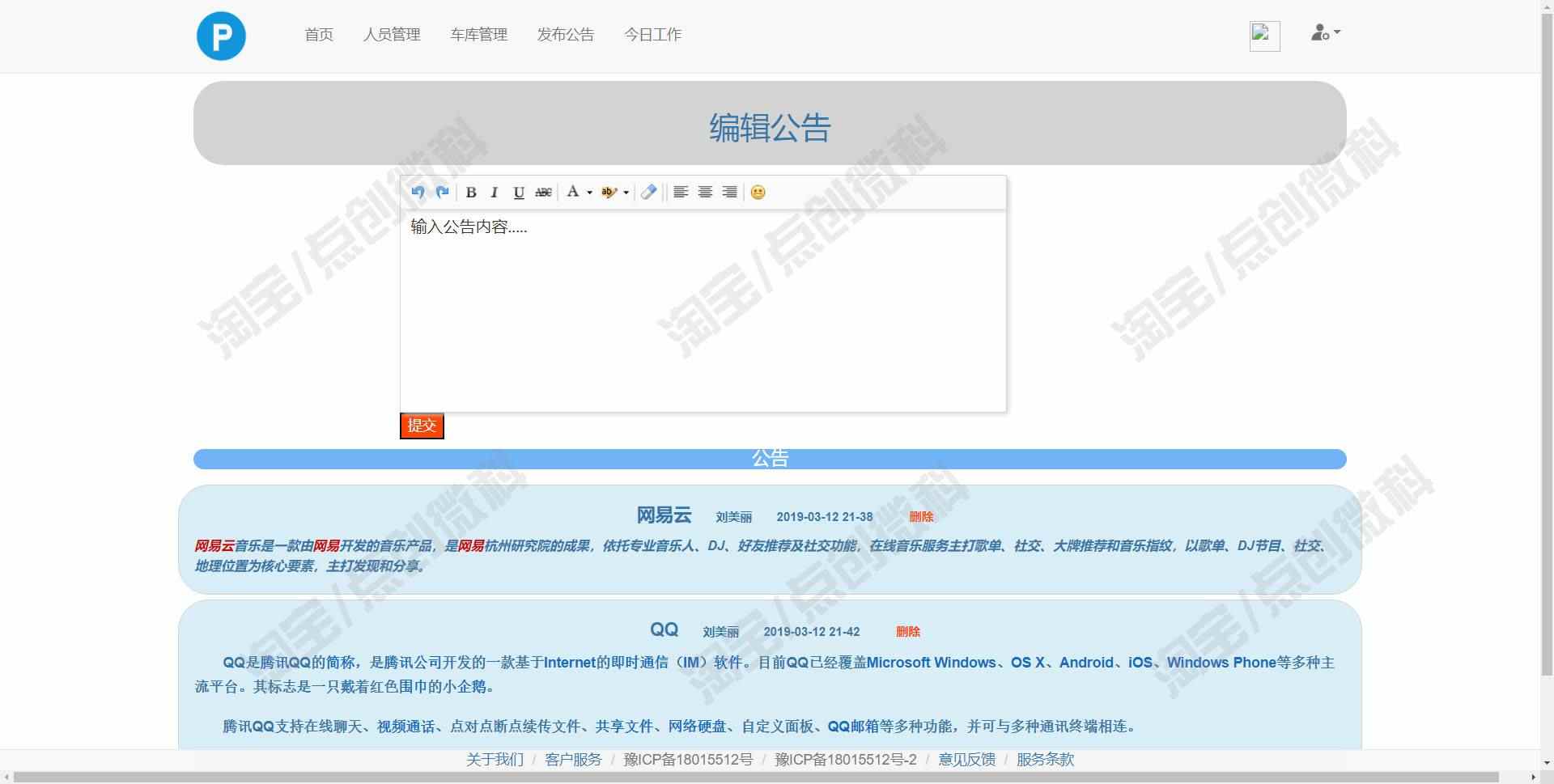
Task: Align text right
Action: coord(729,192)
